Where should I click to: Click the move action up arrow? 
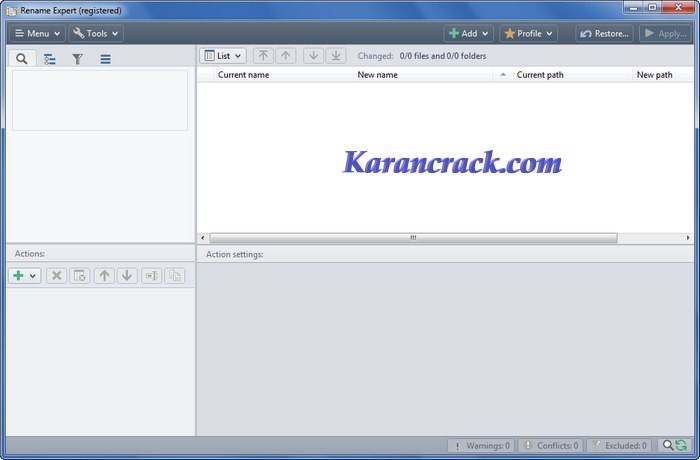104,276
